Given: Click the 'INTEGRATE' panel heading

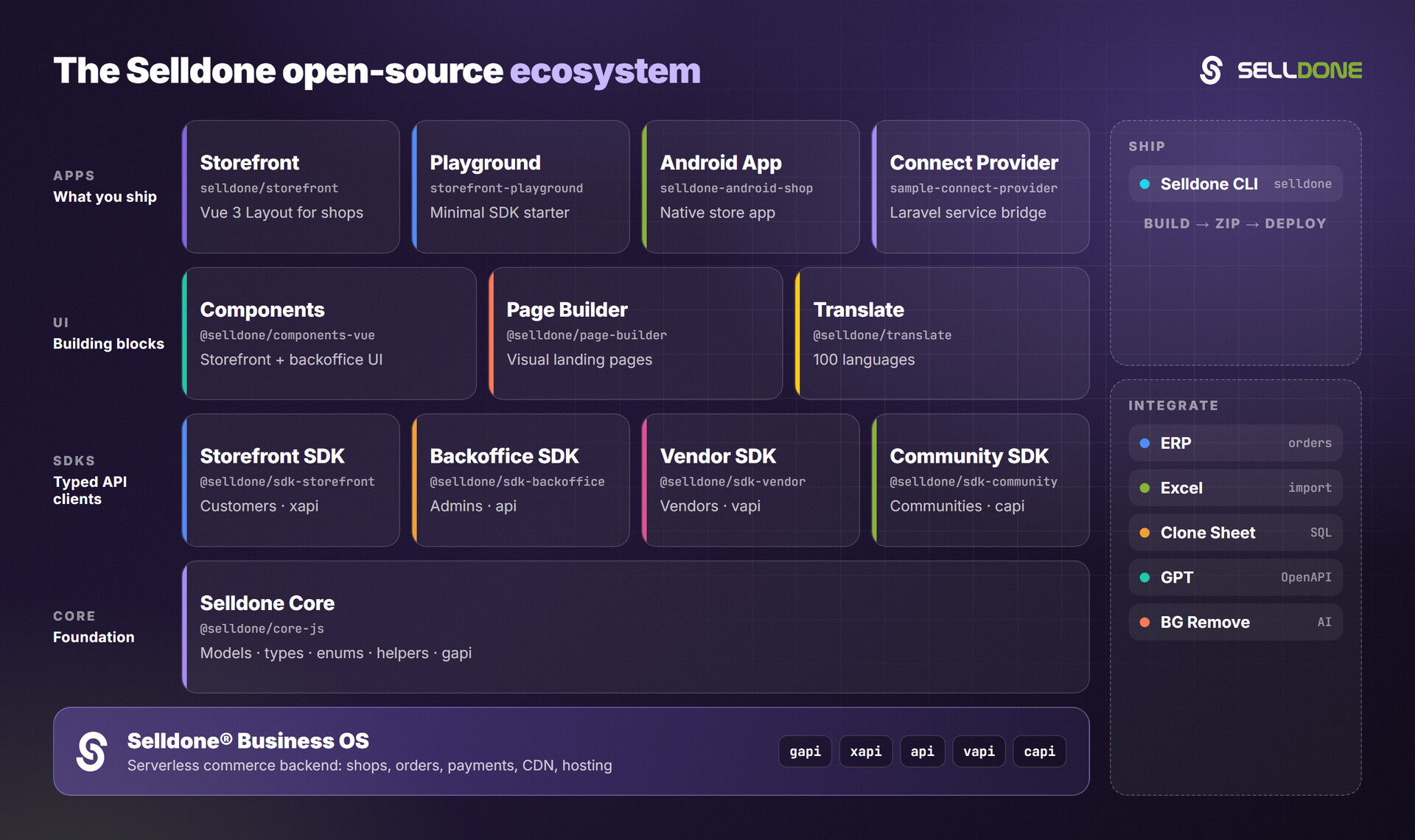Looking at the screenshot, I should [x=1173, y=406].
